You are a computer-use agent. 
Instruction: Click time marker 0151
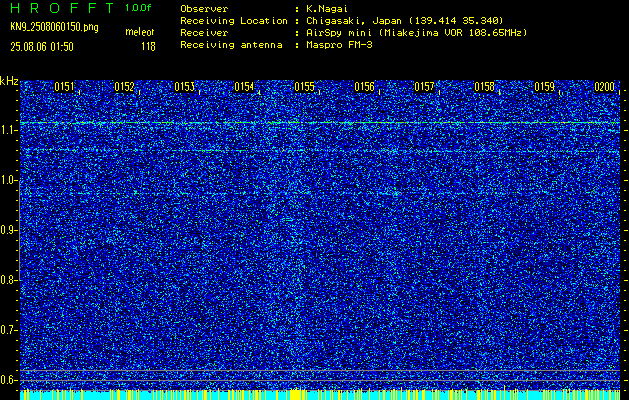tap(64, 87)
